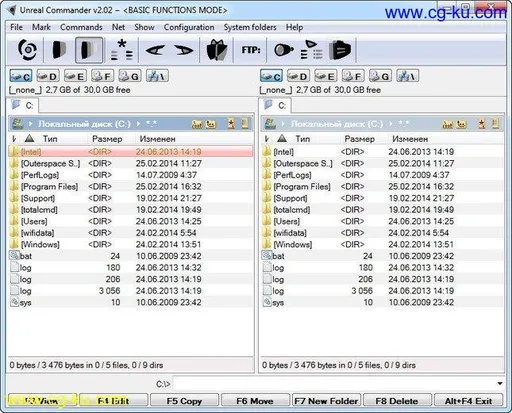Image resolution: width=512 pixels, height=413 pixels.
Task: Click the left panel C: tab
Action: (x=23, y=106)
